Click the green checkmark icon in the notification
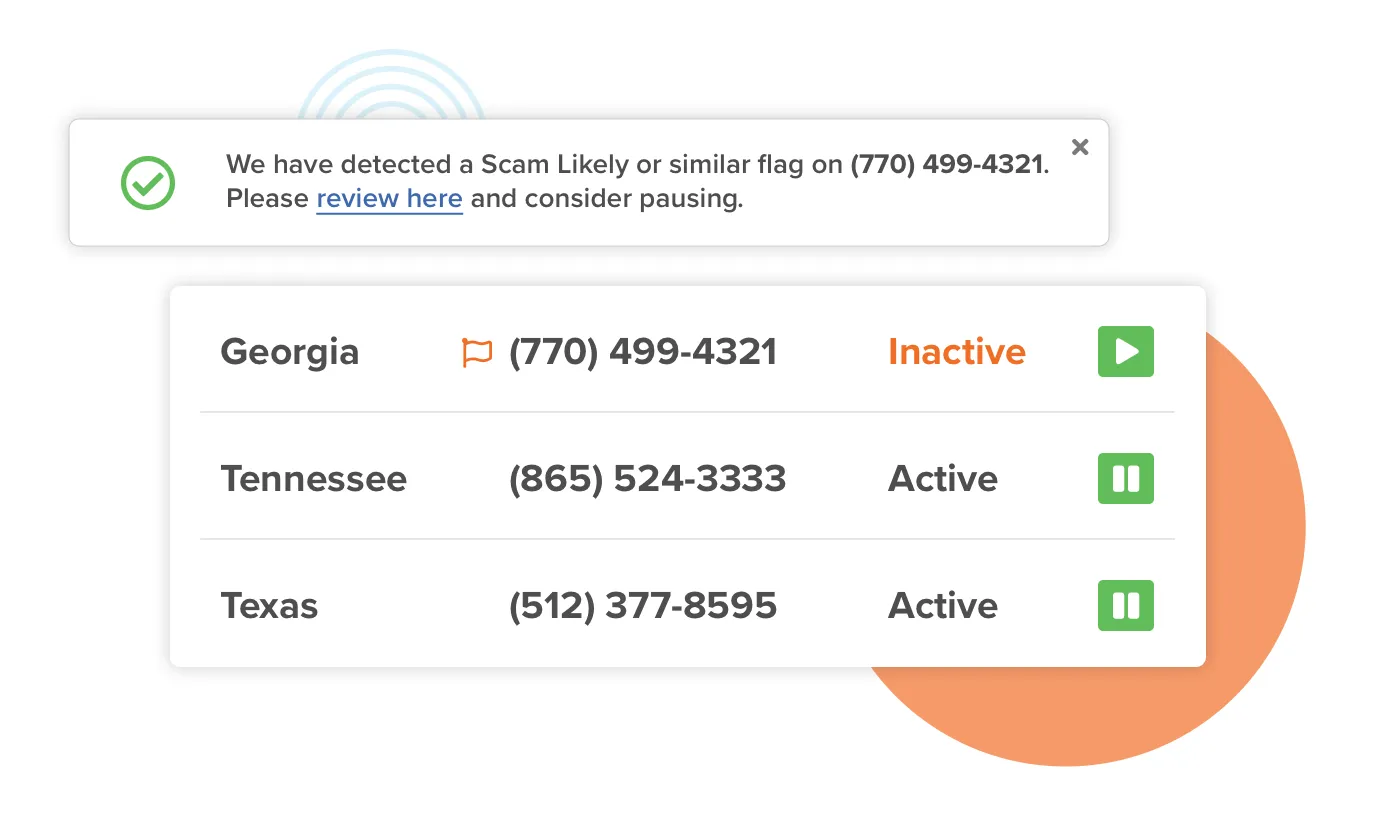Image resolution: width=1375 pixels, height=815 pixels. [x=147, y=183]
